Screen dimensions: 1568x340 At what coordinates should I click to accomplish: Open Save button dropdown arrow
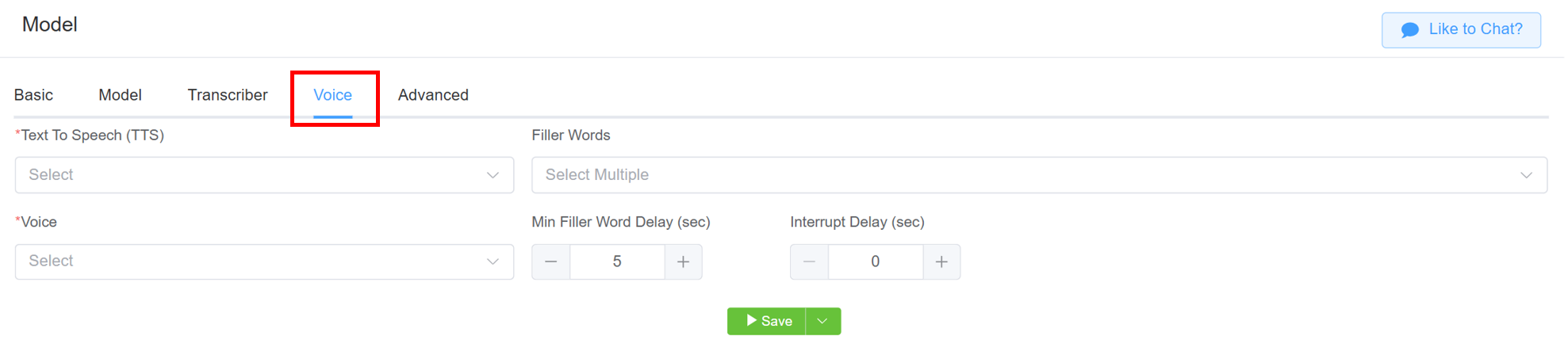pyautogui.click(x=822, y=321)
